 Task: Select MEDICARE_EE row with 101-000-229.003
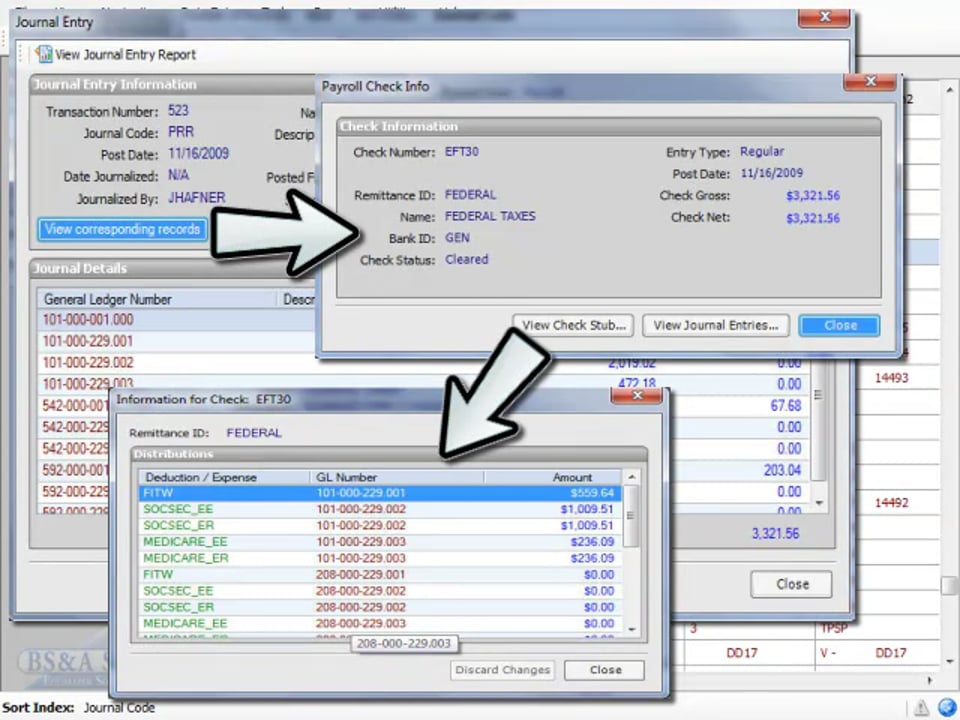(x=380, y=542)
